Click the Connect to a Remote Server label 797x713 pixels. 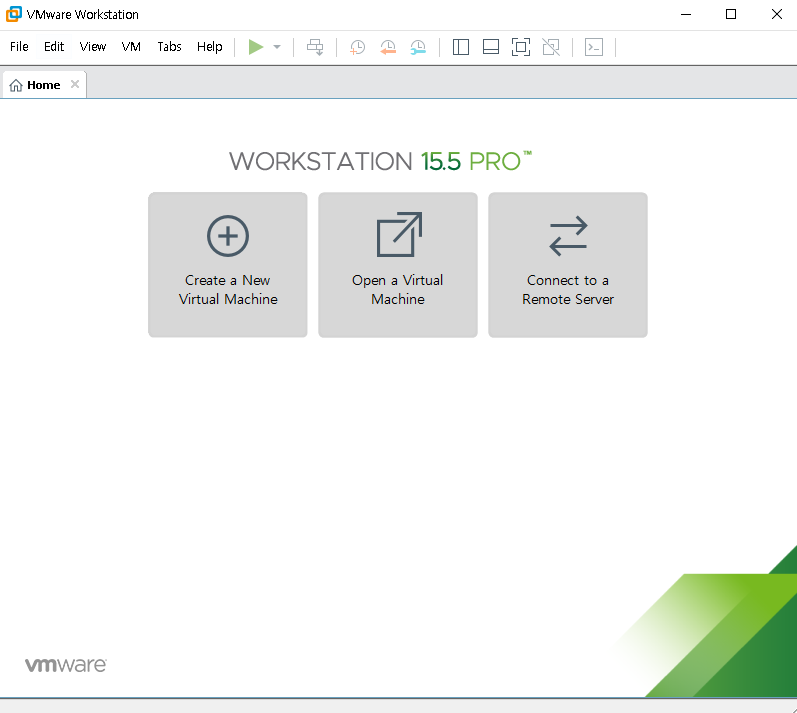pyautogui.click(x=568, y=290)
